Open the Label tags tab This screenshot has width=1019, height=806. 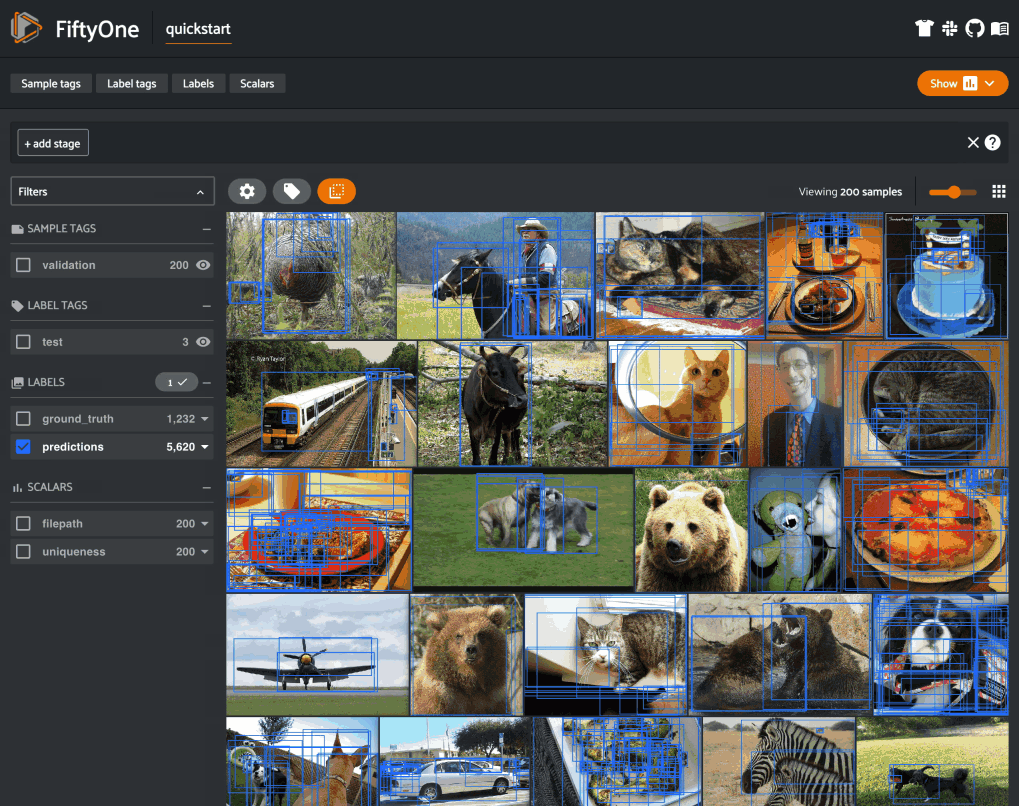131,83
